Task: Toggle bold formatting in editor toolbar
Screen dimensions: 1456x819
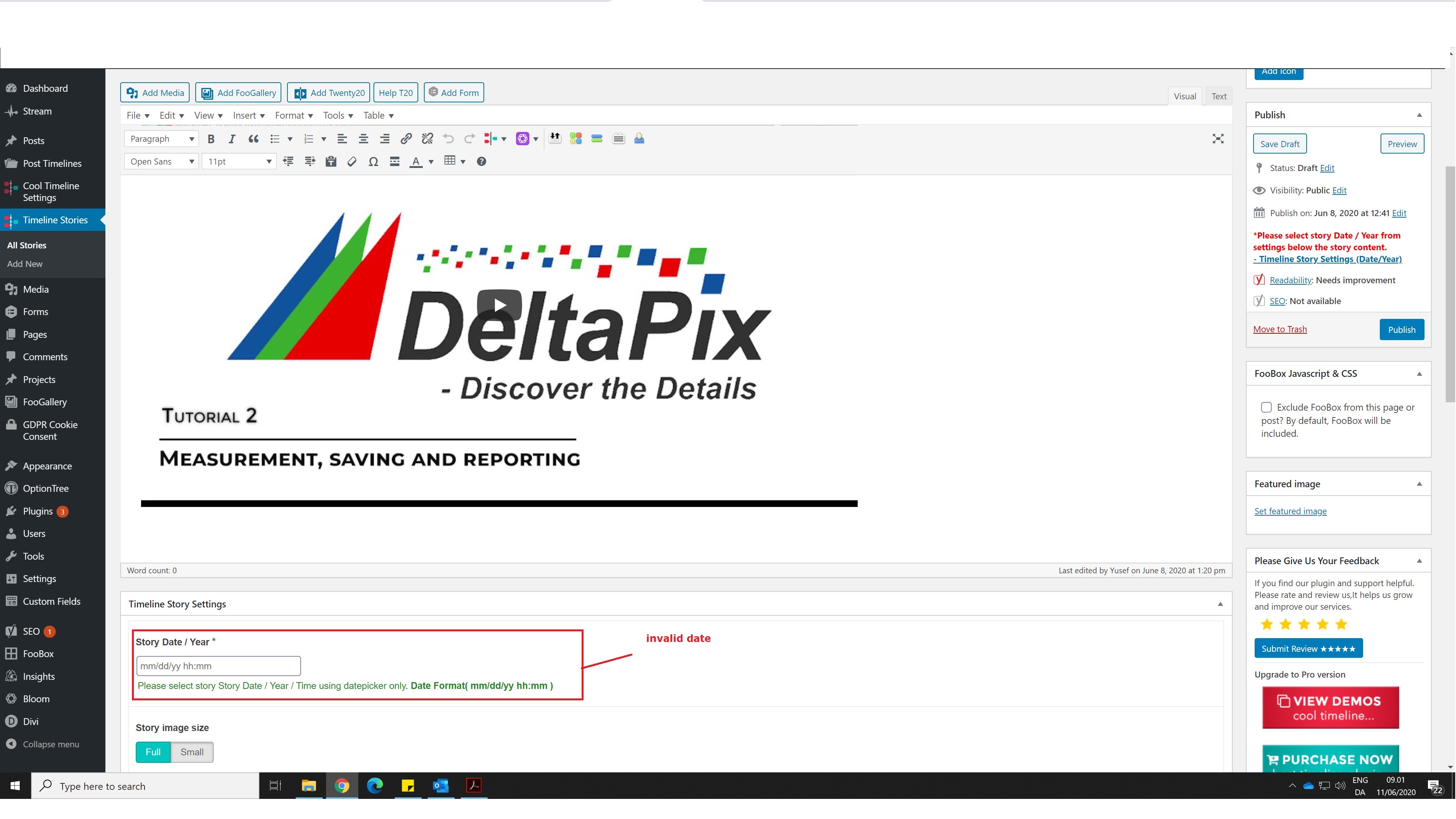Action: click(211, 139)
